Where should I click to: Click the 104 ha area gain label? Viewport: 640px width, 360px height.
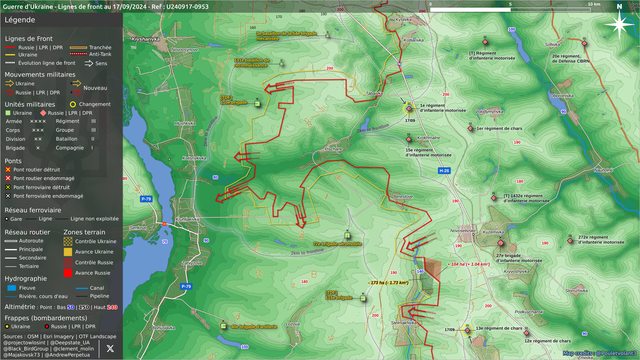click(469, 264)
